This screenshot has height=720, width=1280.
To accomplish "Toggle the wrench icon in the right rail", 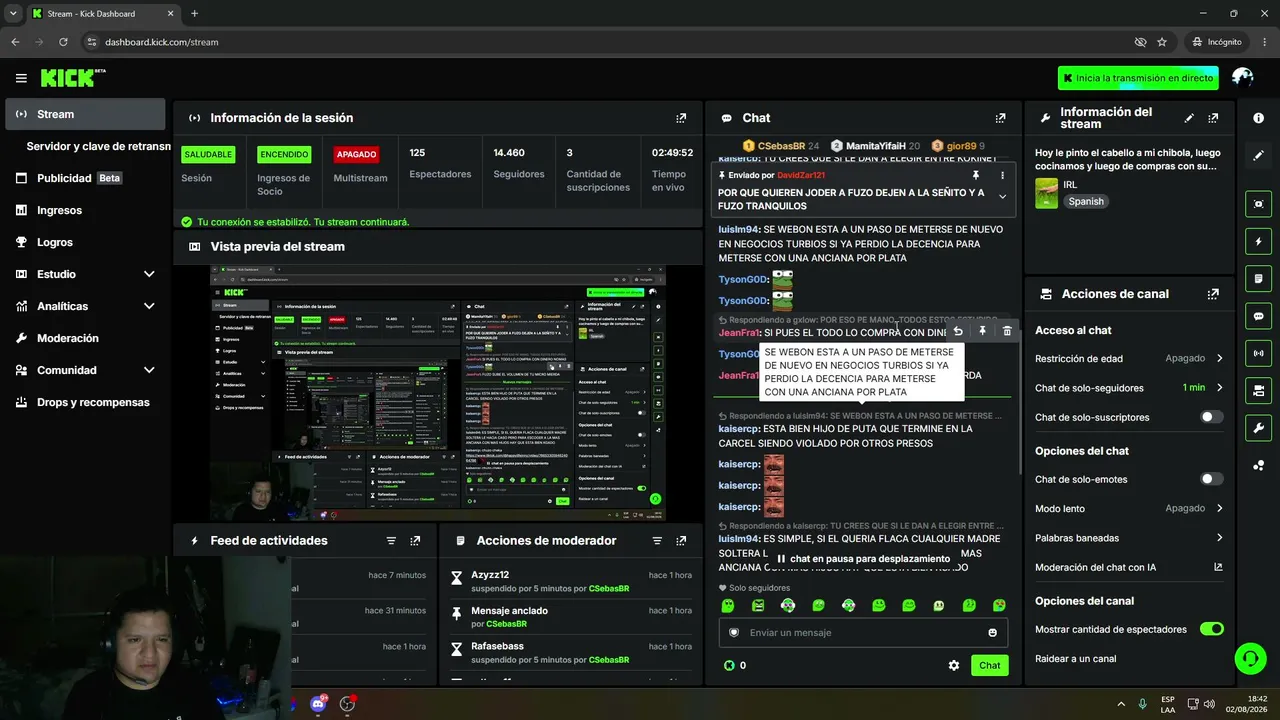I will (1259, 428).
